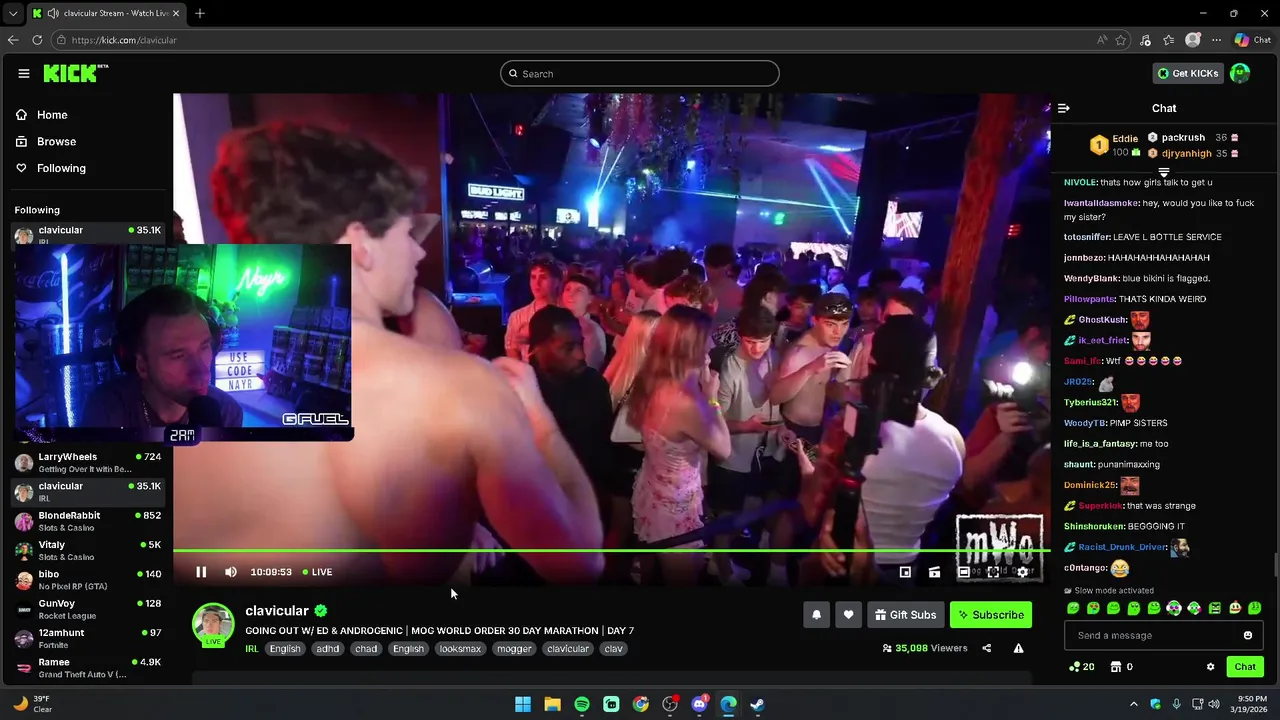Open the browser favorites list icon
1280x720 pixels.
click(1169, 40)
